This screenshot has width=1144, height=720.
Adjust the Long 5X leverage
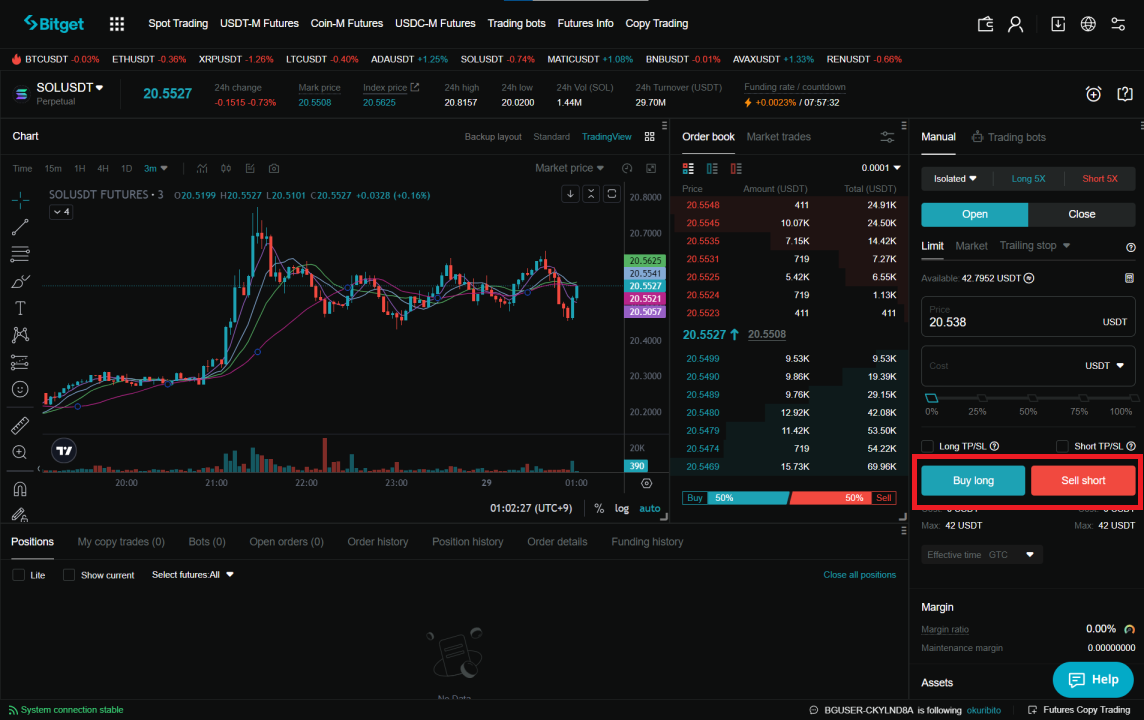click(1028, 179)
